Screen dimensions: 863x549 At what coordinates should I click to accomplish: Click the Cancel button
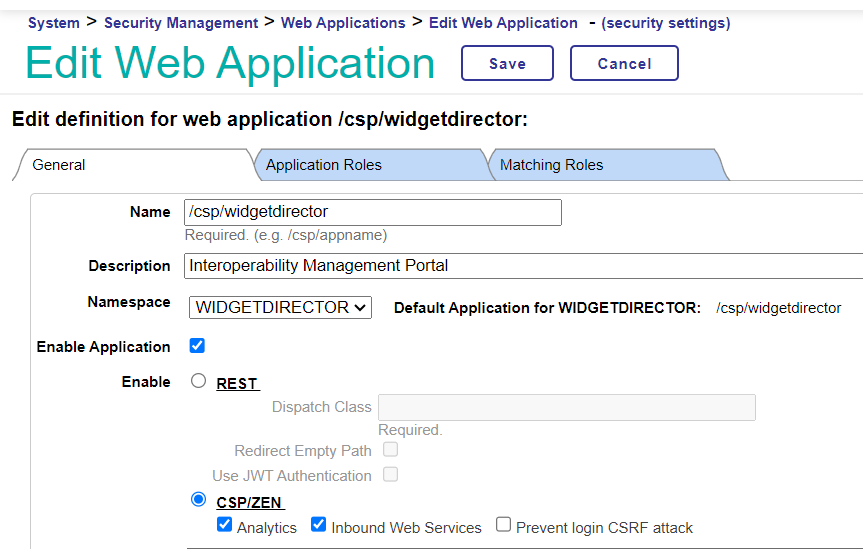click(624, 63)
